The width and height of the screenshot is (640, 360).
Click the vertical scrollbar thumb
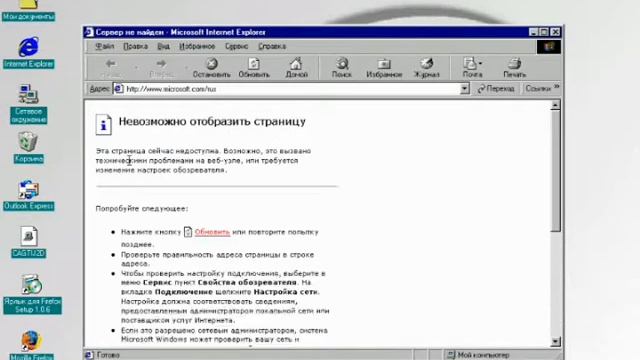click(x=555, y=171)
